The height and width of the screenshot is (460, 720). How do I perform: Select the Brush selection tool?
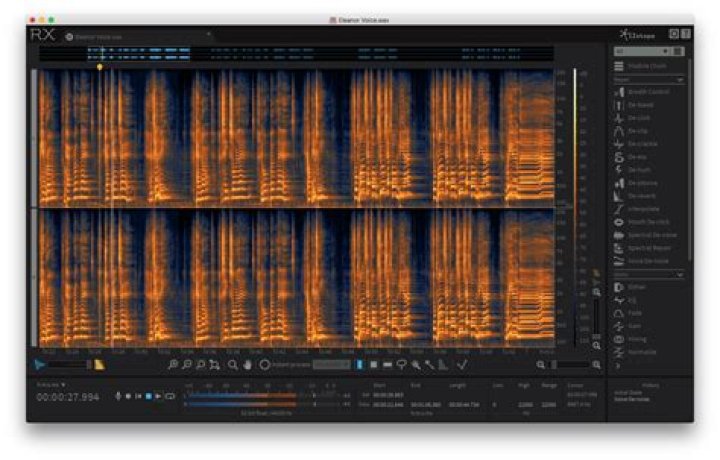click(x=416, y=365)
